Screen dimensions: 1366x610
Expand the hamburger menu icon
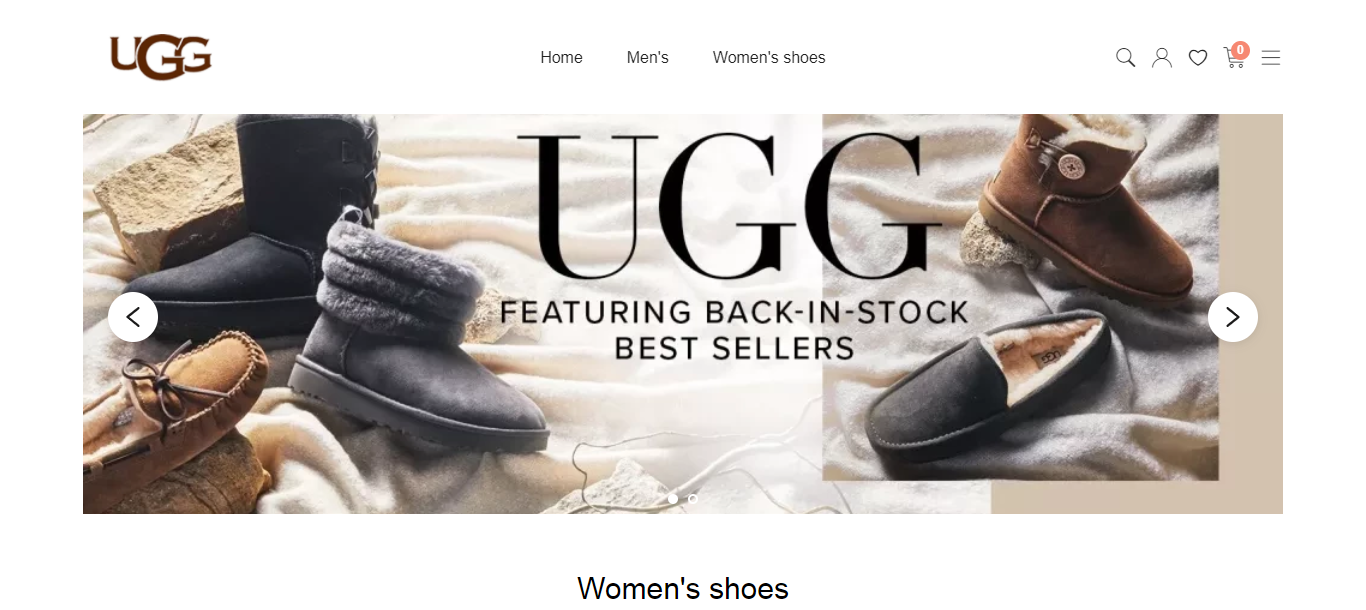coord(1270,58)
